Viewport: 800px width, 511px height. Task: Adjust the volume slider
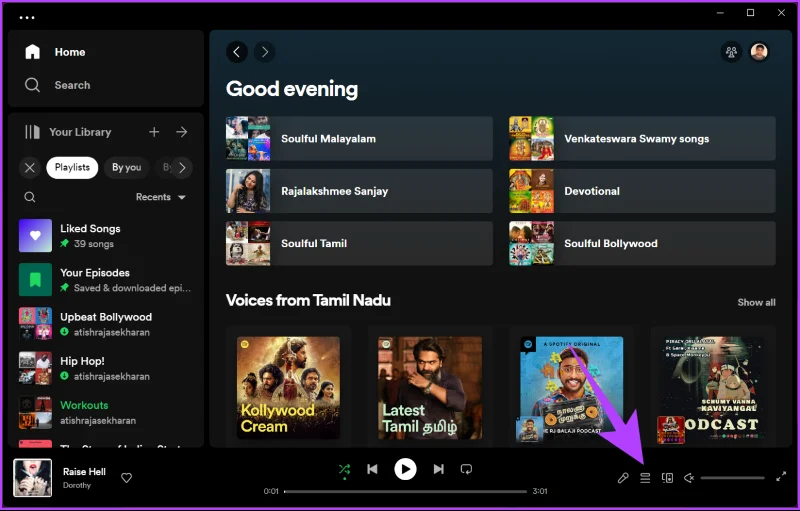pyautogui.click(x=732, y=478)
